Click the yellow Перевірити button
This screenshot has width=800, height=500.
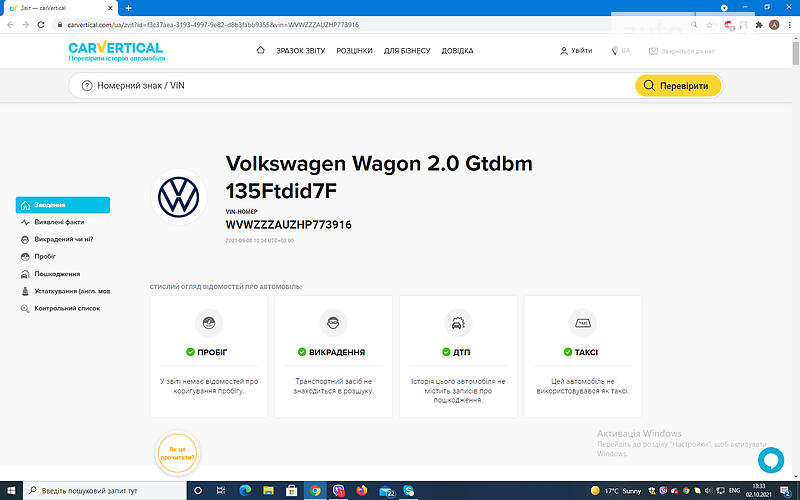tap(678, 86)
